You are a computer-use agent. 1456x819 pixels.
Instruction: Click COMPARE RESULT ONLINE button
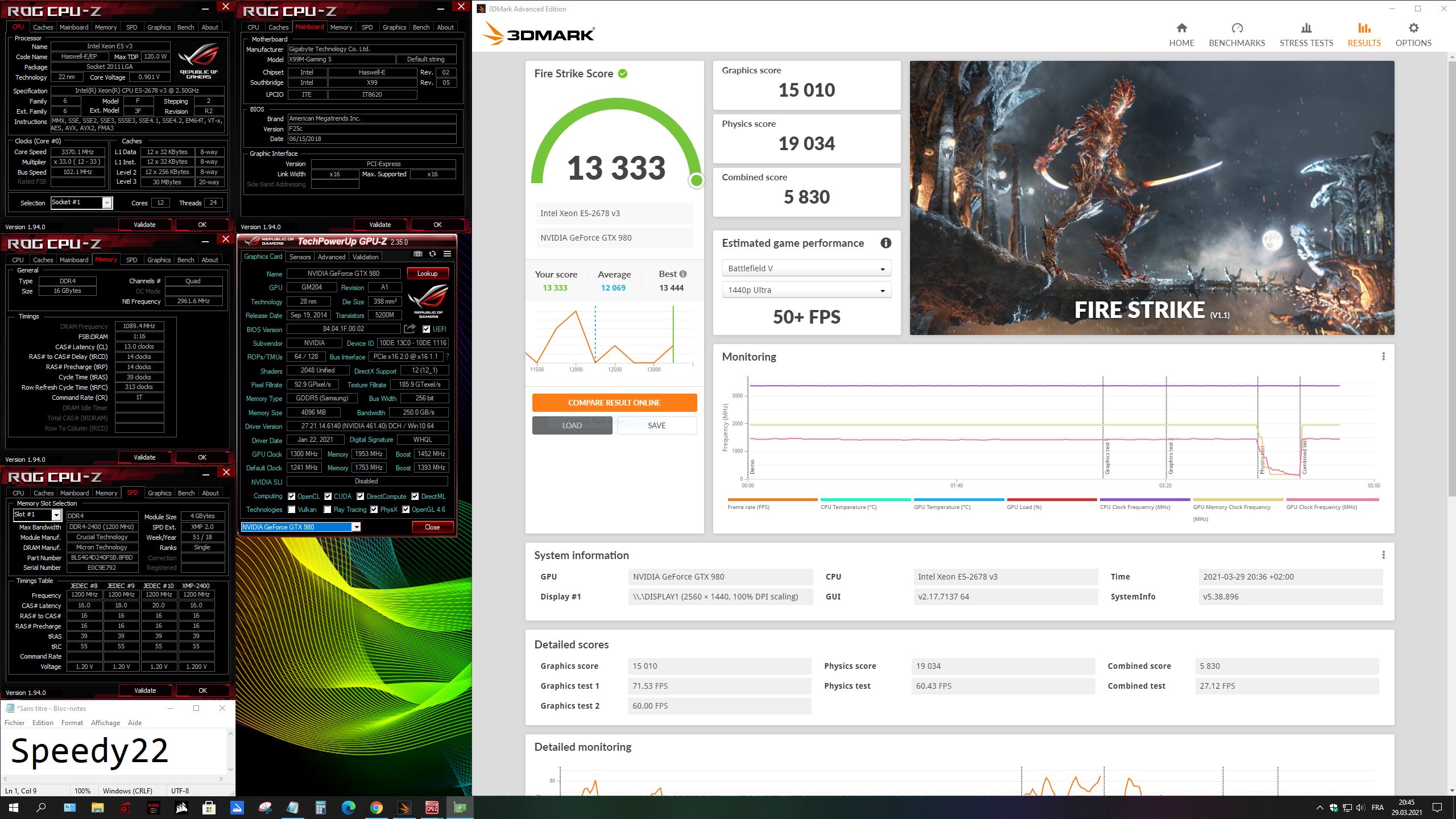pyautogui.click(x=614, y=403)
